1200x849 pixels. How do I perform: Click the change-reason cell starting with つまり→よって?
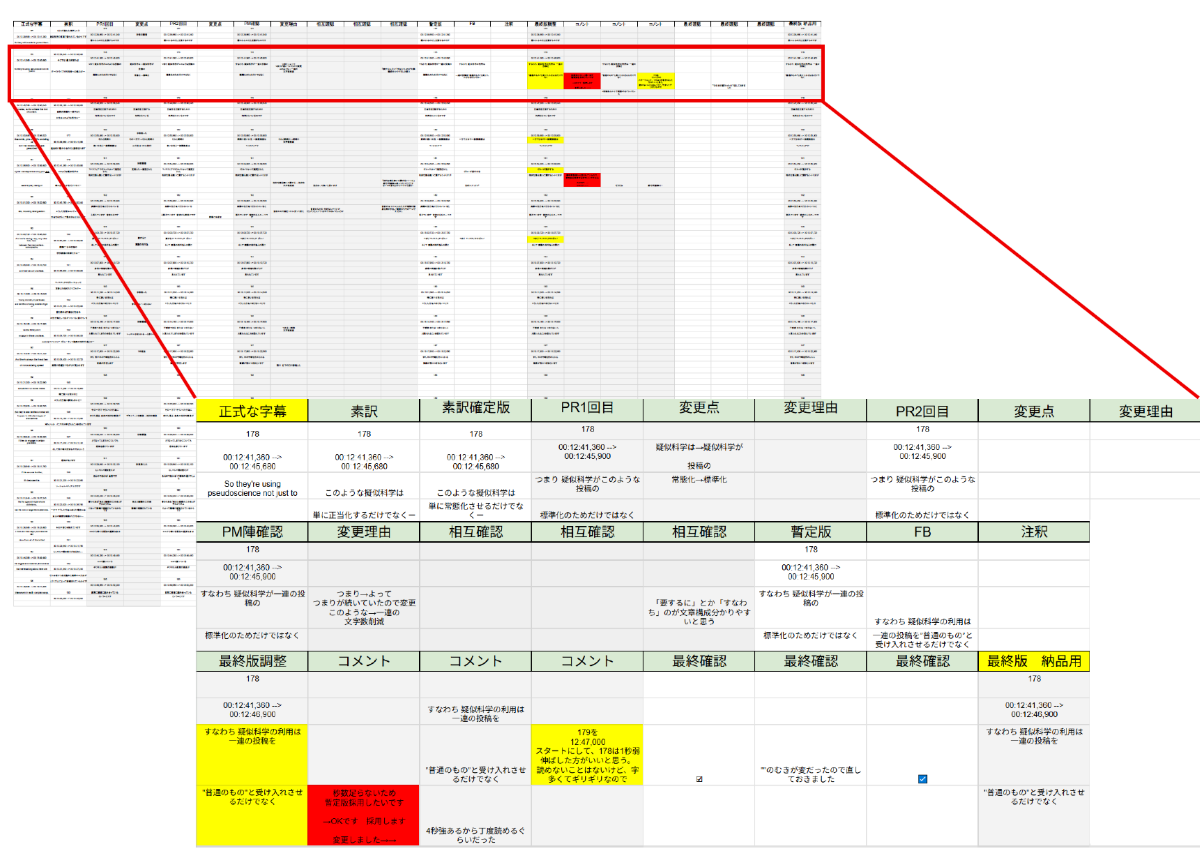pyautogui.click(x=364, y=604)
